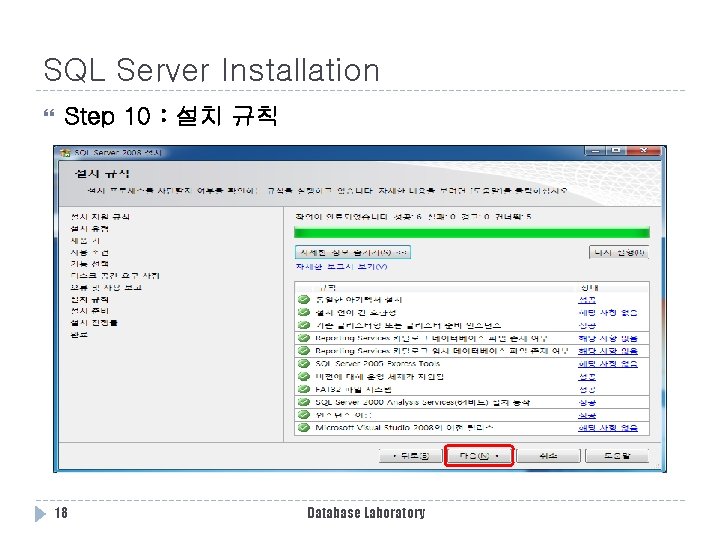This screenshot has height=540, width=720.
Task: Select 설치 지원 규칙 step in left pane
Action: coord(100,217)
